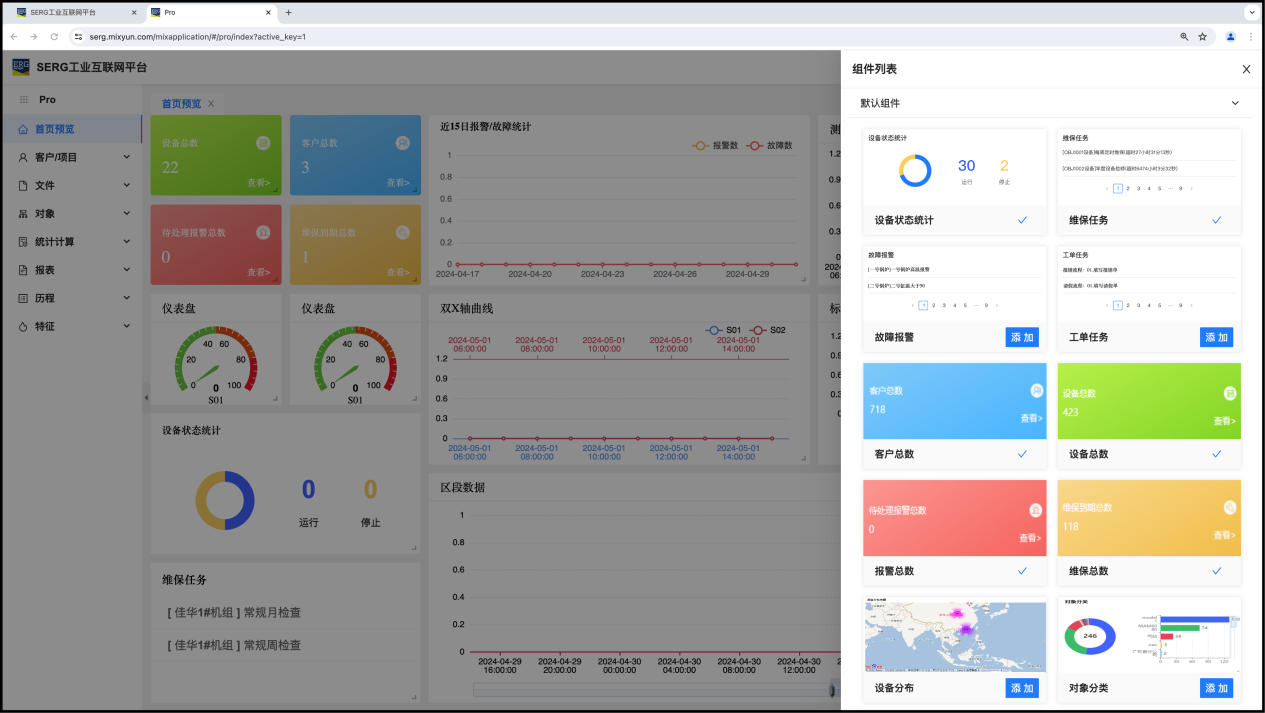Click the 对象 hierarchy icon in sidebar

pyautogui.click(x=23, y=214)
